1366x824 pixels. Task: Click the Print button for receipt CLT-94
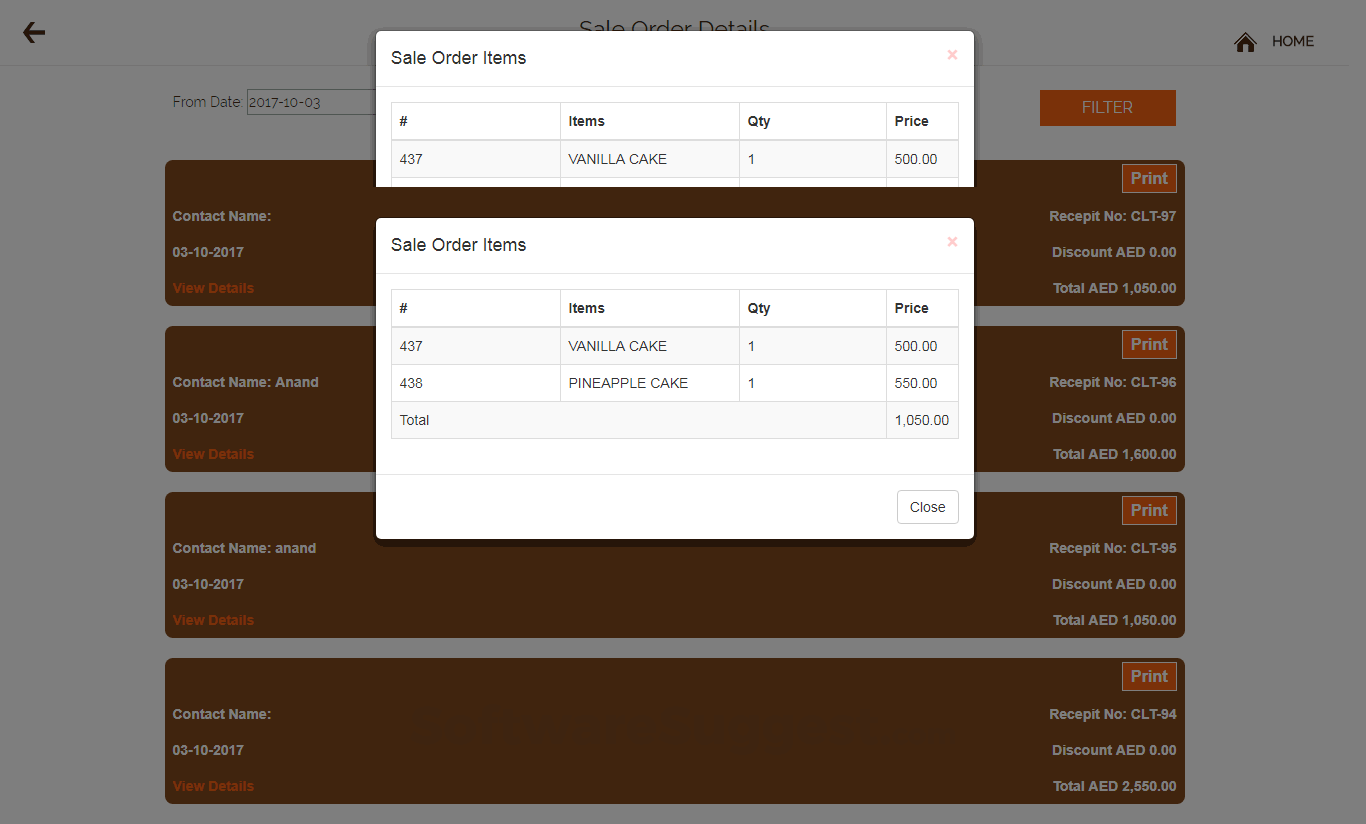(x=1148, y=676)
